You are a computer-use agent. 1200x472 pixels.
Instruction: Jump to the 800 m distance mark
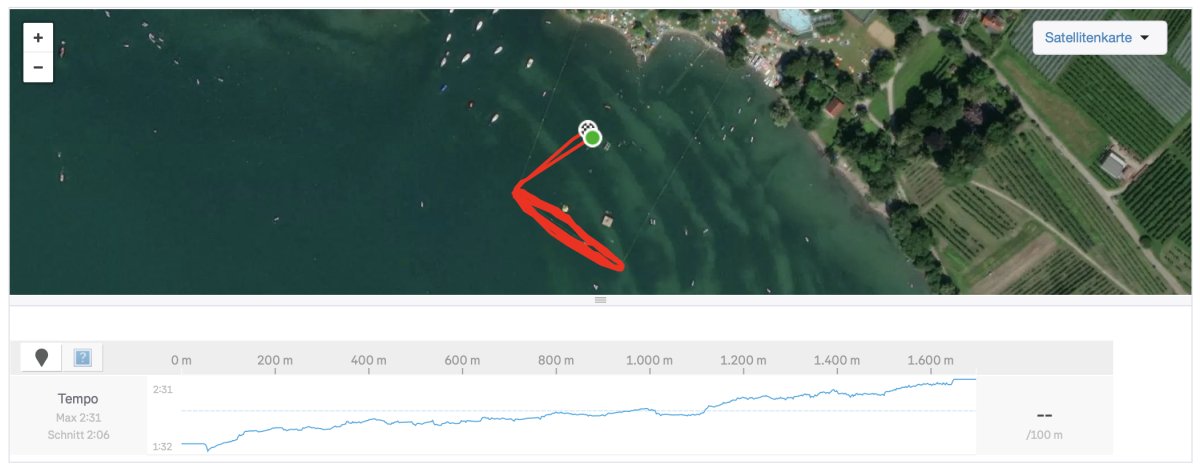[556, 360]
